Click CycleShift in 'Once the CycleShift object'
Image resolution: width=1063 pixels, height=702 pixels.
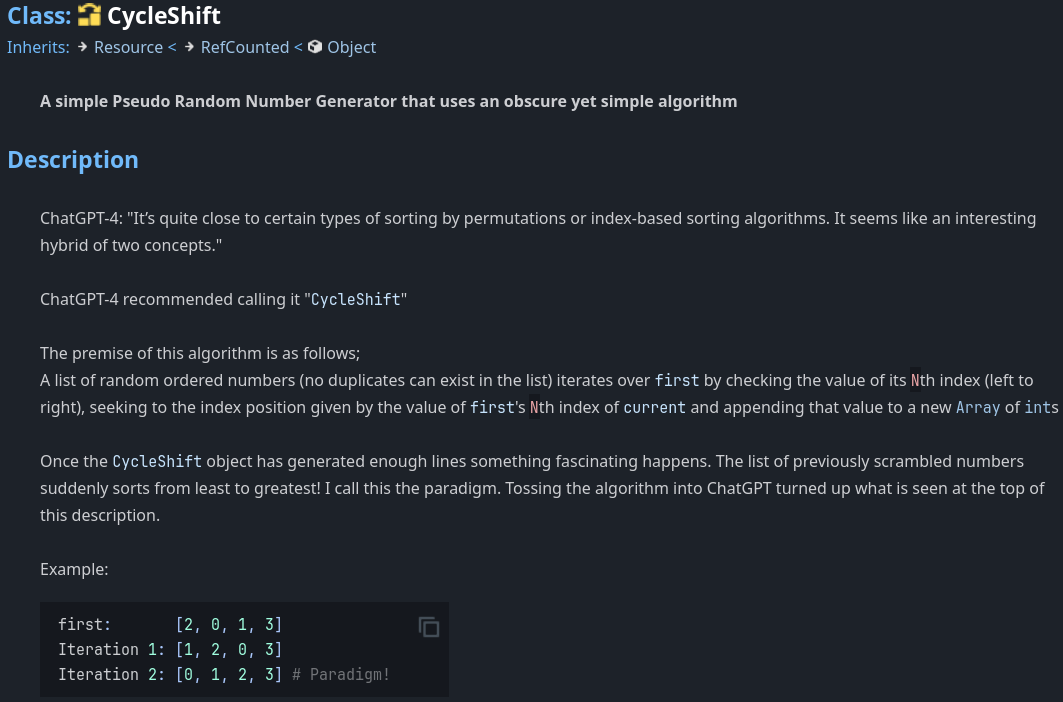[157, 461]
